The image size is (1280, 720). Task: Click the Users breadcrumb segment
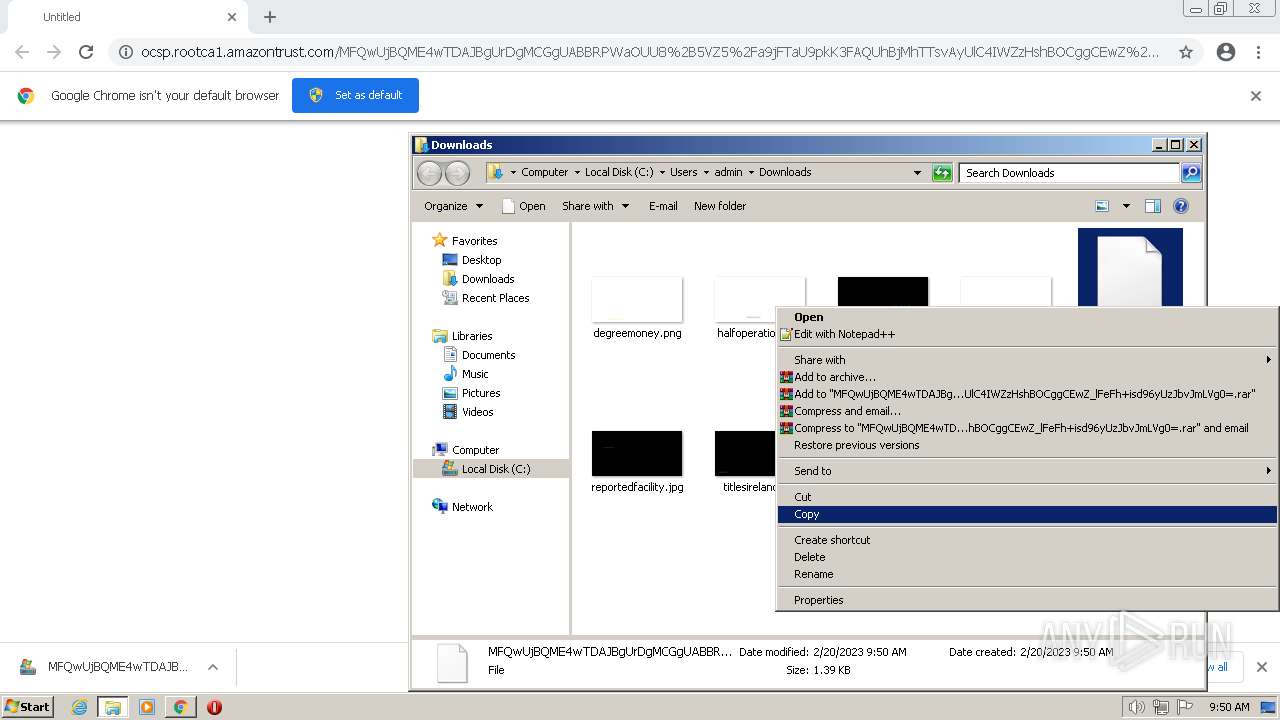[x=684, y=172]
